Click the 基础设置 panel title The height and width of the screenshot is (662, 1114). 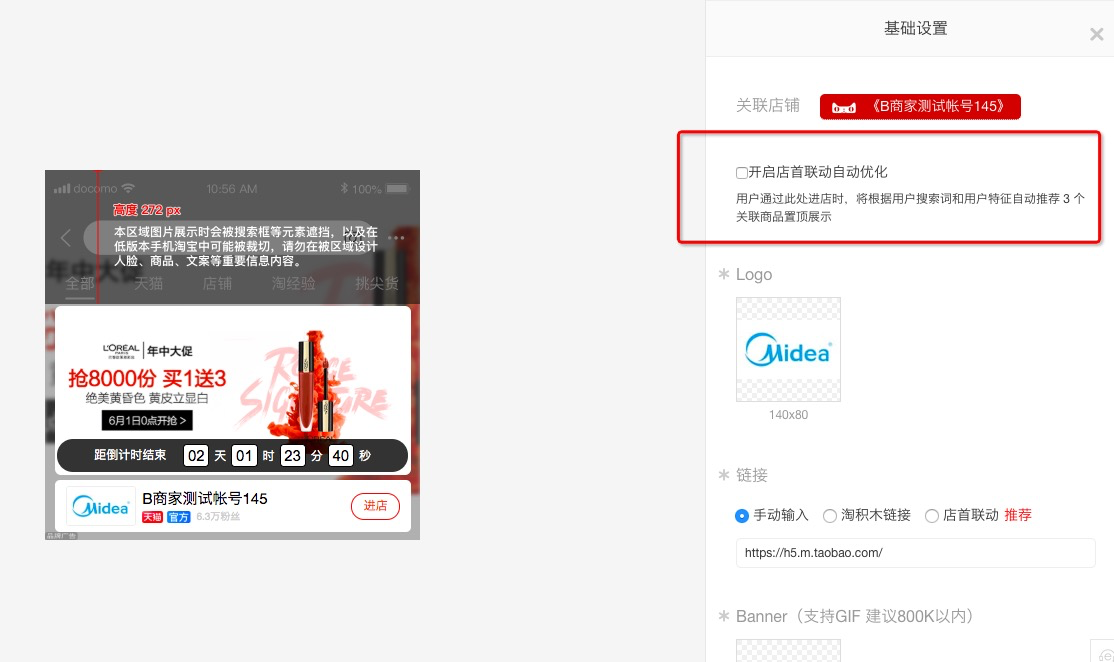[915, 28]
